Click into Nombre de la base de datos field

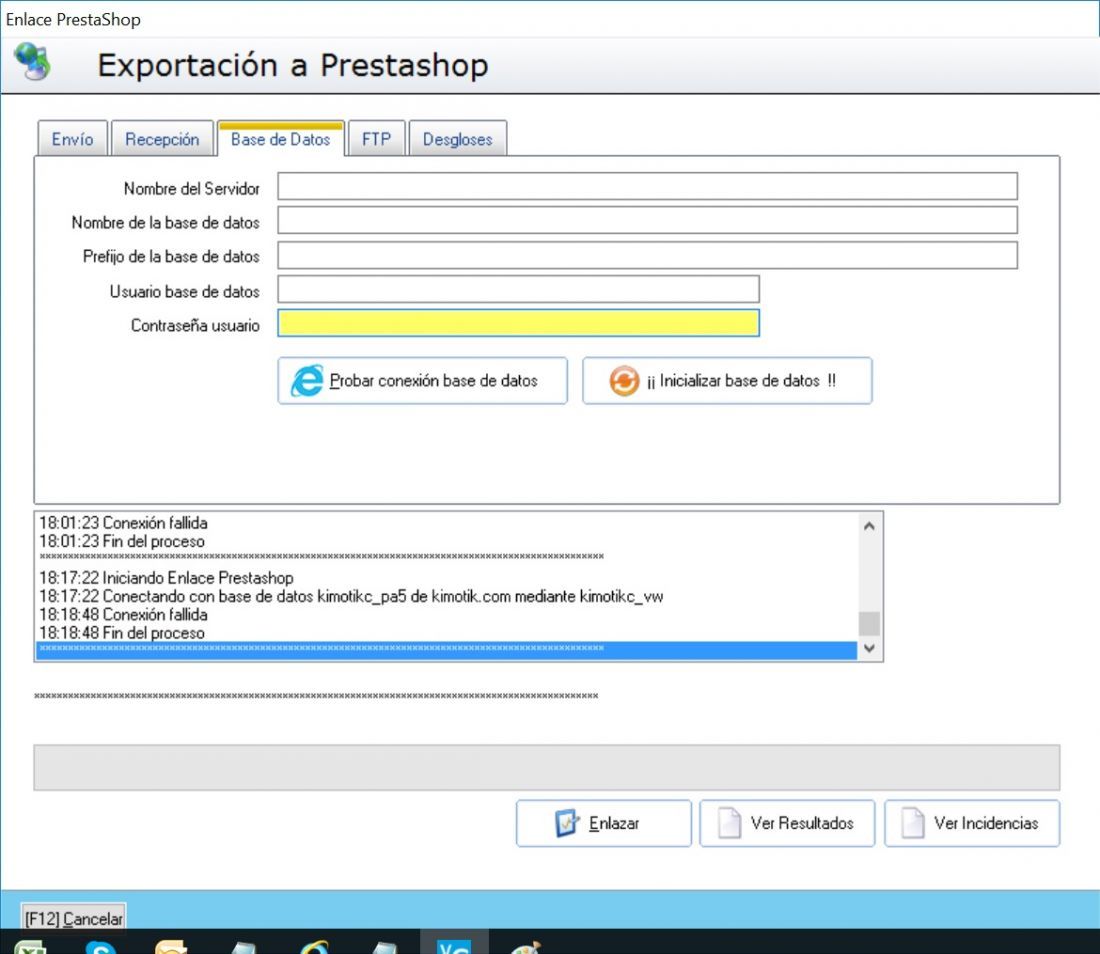coord(647,220)
